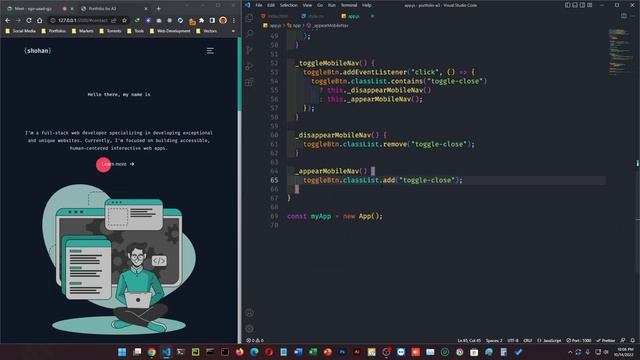The image size is (640, 360).
Task: Open Google Chrome from the taskbar
Action: [151, 352]
